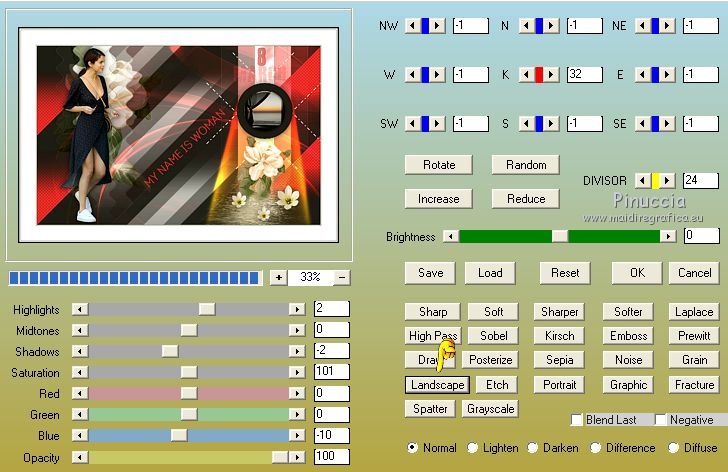Click the Reduce button
728x472 pixels.
coord(526,199)
